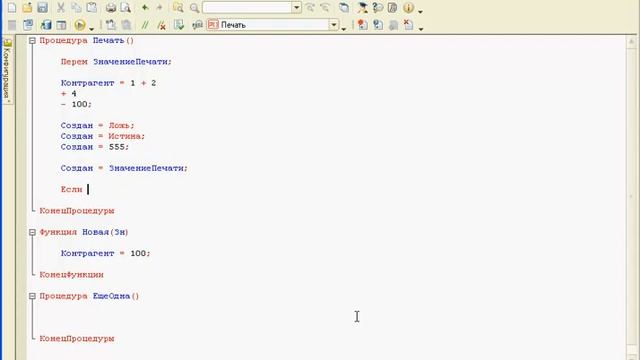Run syntax check with the green checkmark icon
Viewport: 640px width, 360px height.
[x=179, y=25]
